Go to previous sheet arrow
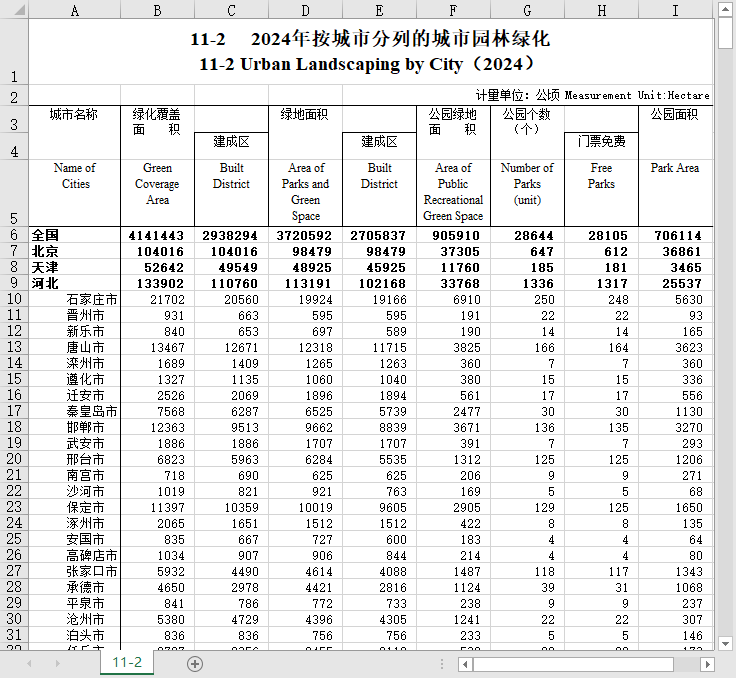The width and height of the screenshot is (736, 678). 30,663
